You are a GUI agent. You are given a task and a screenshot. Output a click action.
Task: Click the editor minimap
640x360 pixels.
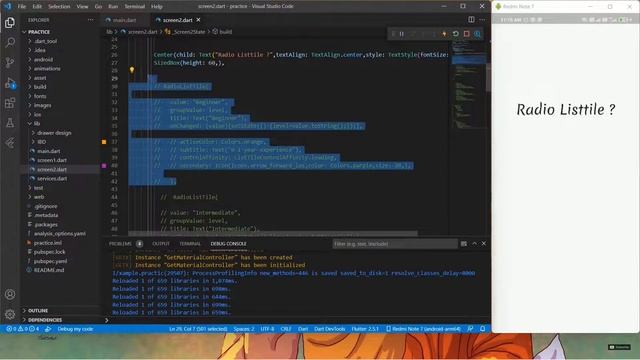468,86
